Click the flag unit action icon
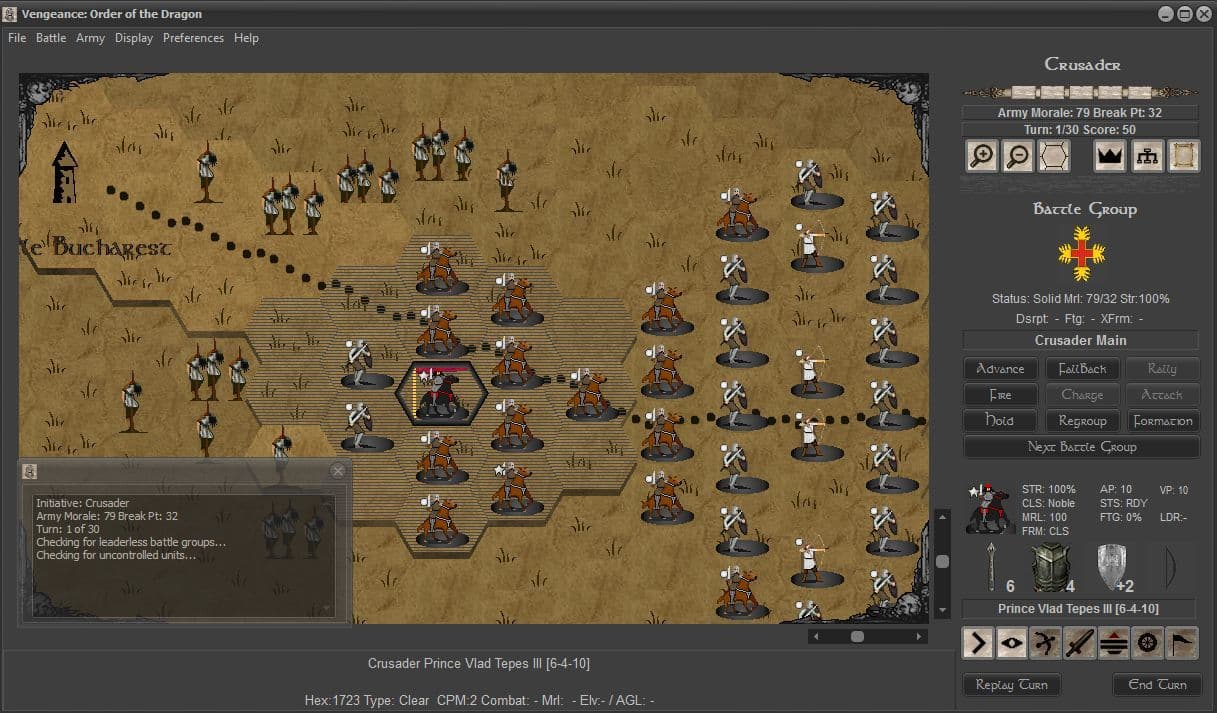1217x713 pixels. [x=1181, y=643]
